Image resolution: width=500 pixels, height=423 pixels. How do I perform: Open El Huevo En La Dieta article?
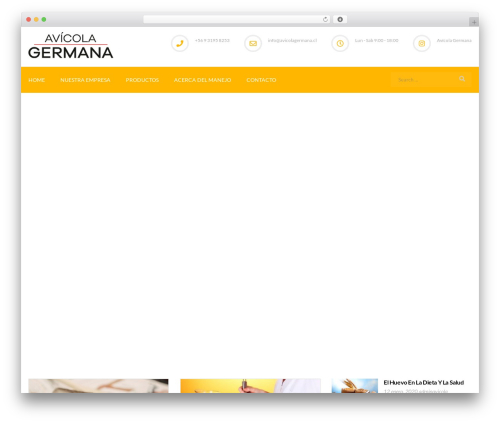pos(424,382)
